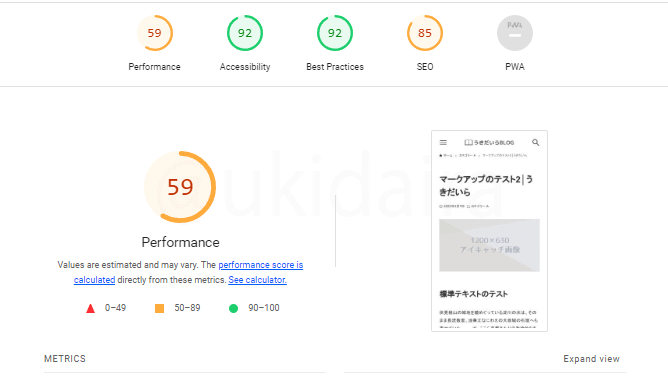Click red triangle 0–49 legend icon
668x376 pixels.
click(90, 308)
